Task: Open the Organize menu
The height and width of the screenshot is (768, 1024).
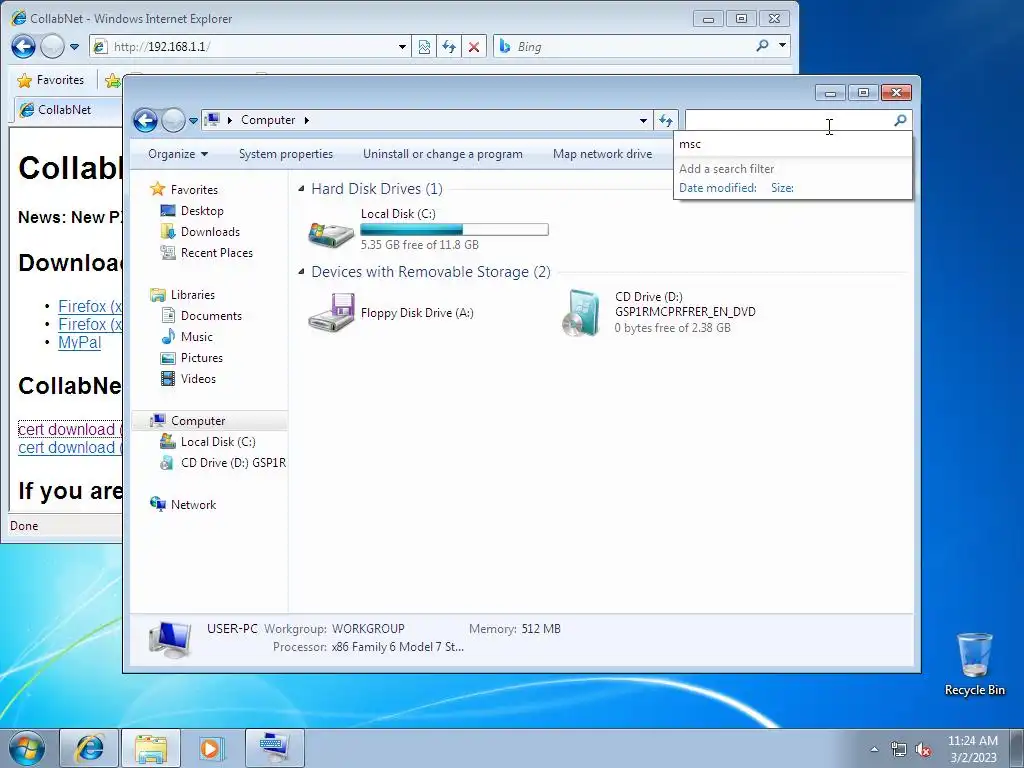Action: click(x=178, y=154)
